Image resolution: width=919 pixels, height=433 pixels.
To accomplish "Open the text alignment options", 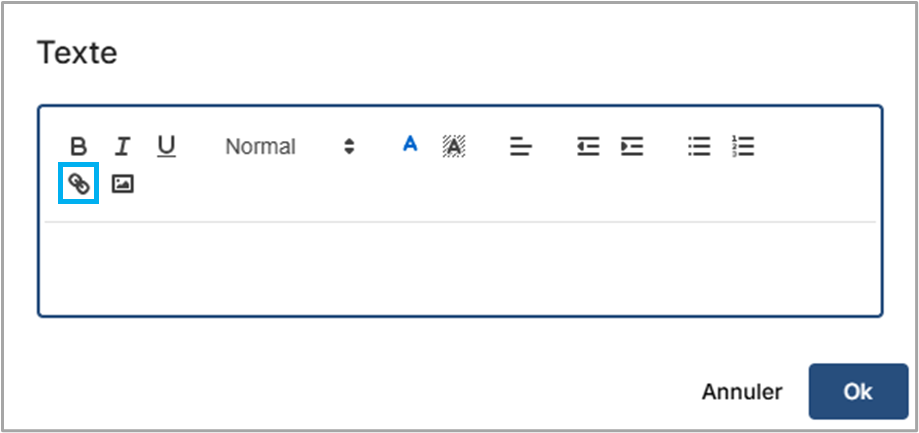I will click(520, 147).
